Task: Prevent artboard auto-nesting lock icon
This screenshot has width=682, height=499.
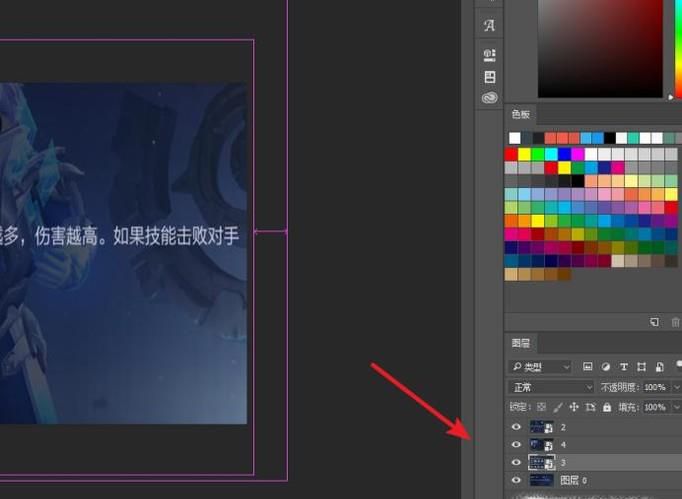Action: 590,407
